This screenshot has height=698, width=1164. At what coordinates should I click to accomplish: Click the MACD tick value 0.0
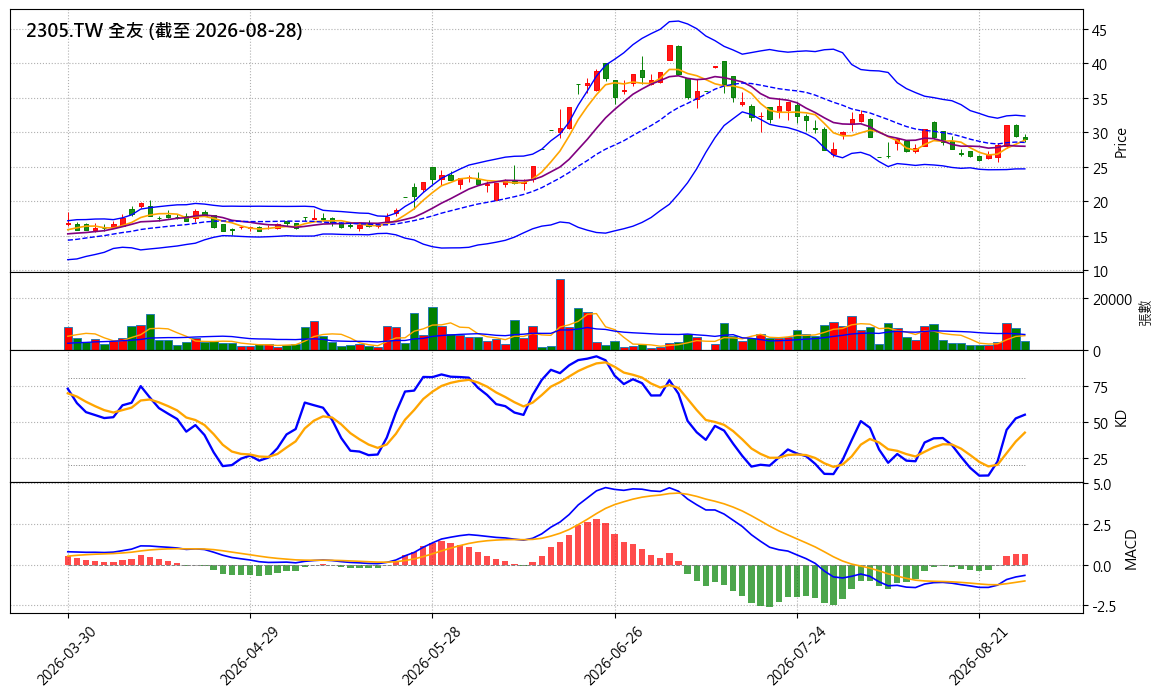point(1102,567)
